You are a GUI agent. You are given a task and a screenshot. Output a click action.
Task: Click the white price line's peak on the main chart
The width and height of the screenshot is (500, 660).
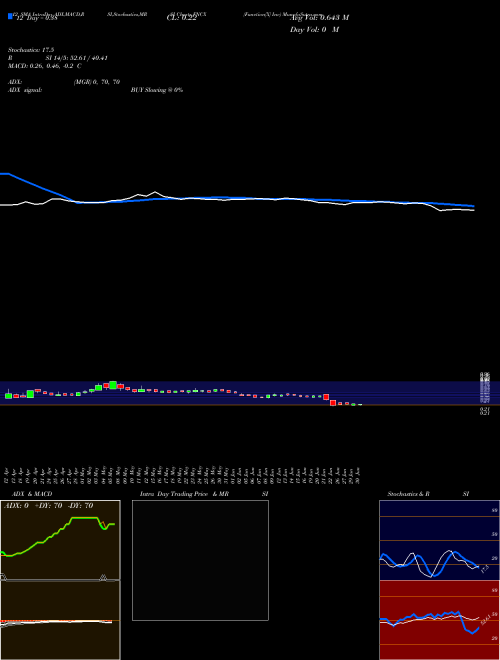tap(154, 192)
